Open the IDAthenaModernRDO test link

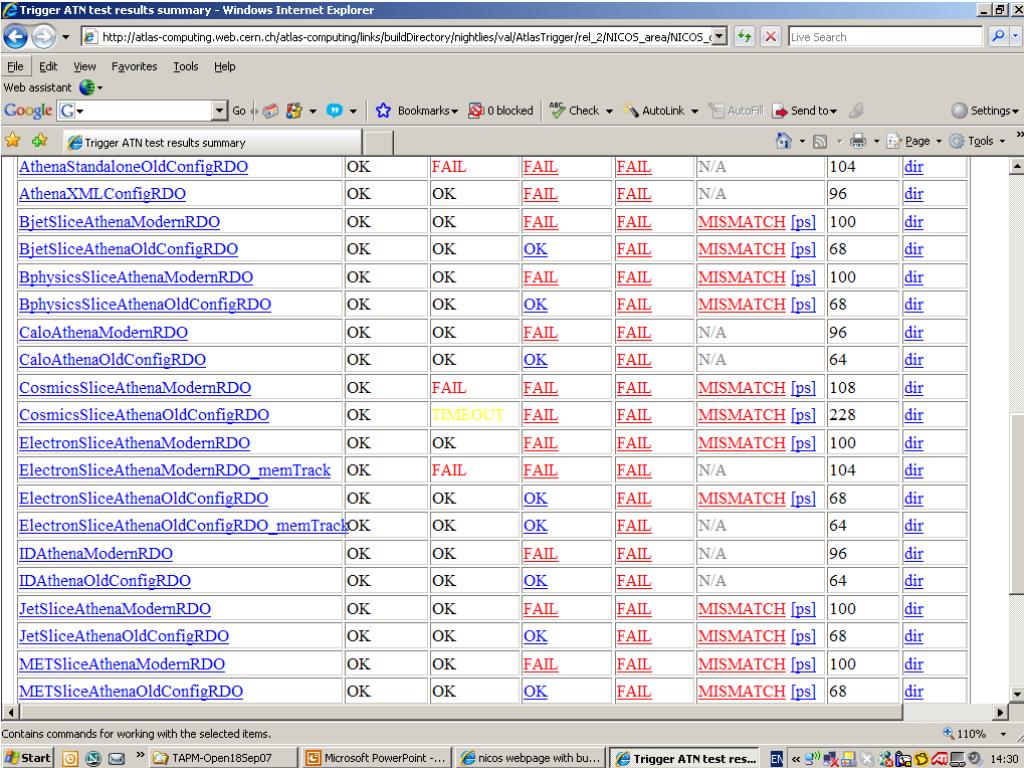96,553
